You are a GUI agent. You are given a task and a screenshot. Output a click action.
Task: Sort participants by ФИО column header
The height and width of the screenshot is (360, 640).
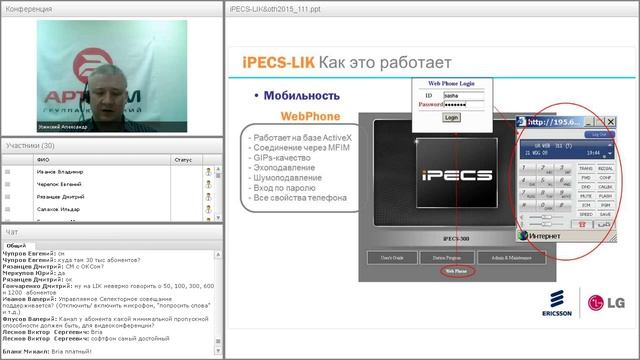click(102, 160)
